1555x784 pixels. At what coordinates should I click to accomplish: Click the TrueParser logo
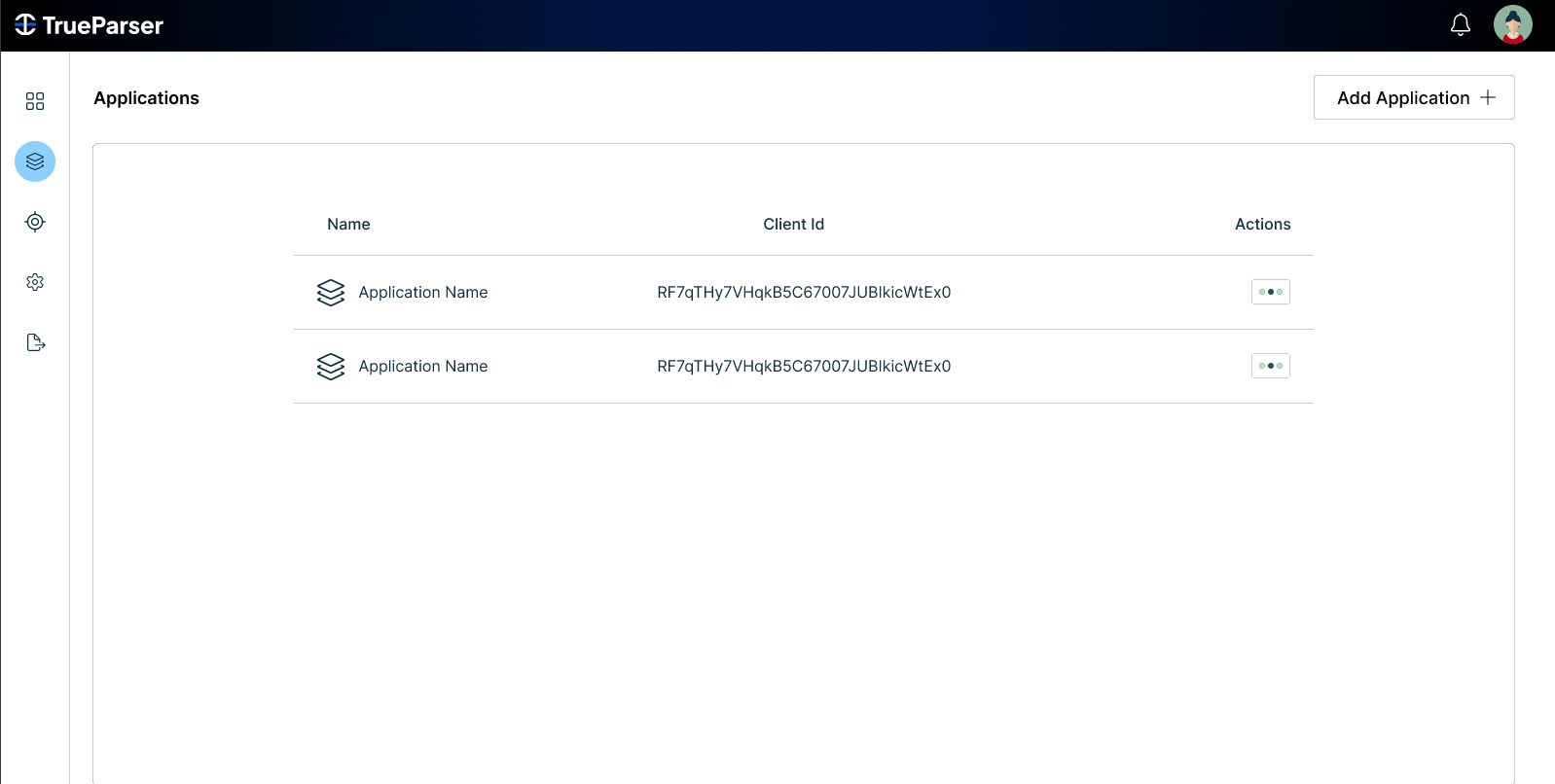pos(89,25)
